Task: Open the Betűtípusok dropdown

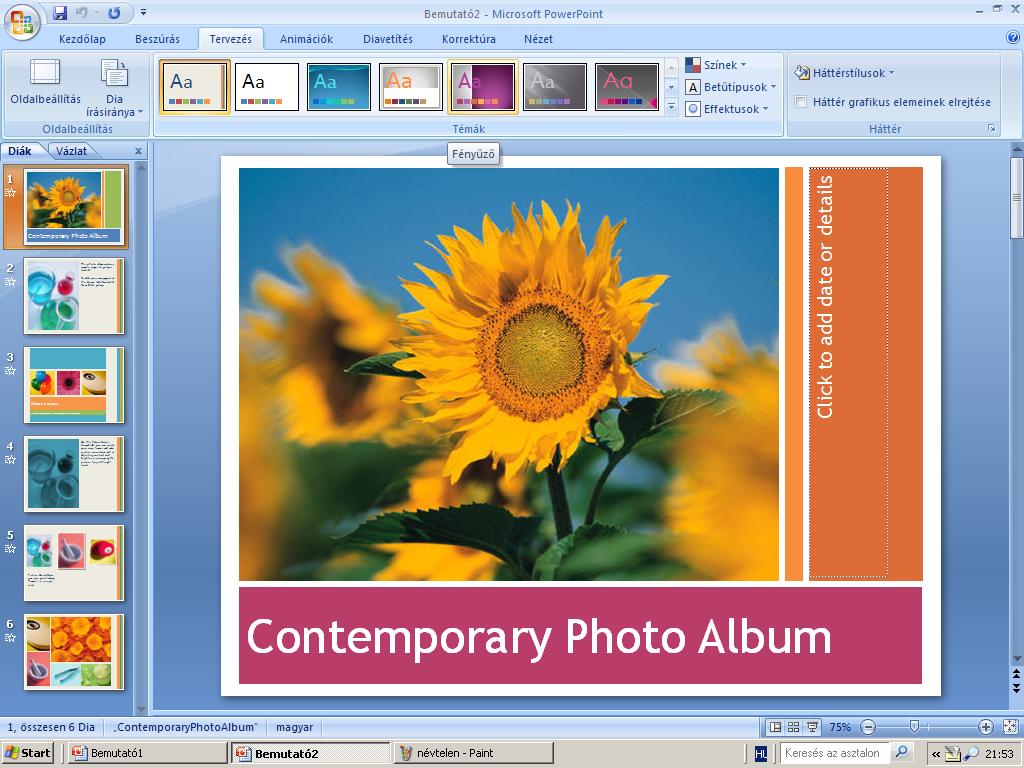Action: (733, 87)
